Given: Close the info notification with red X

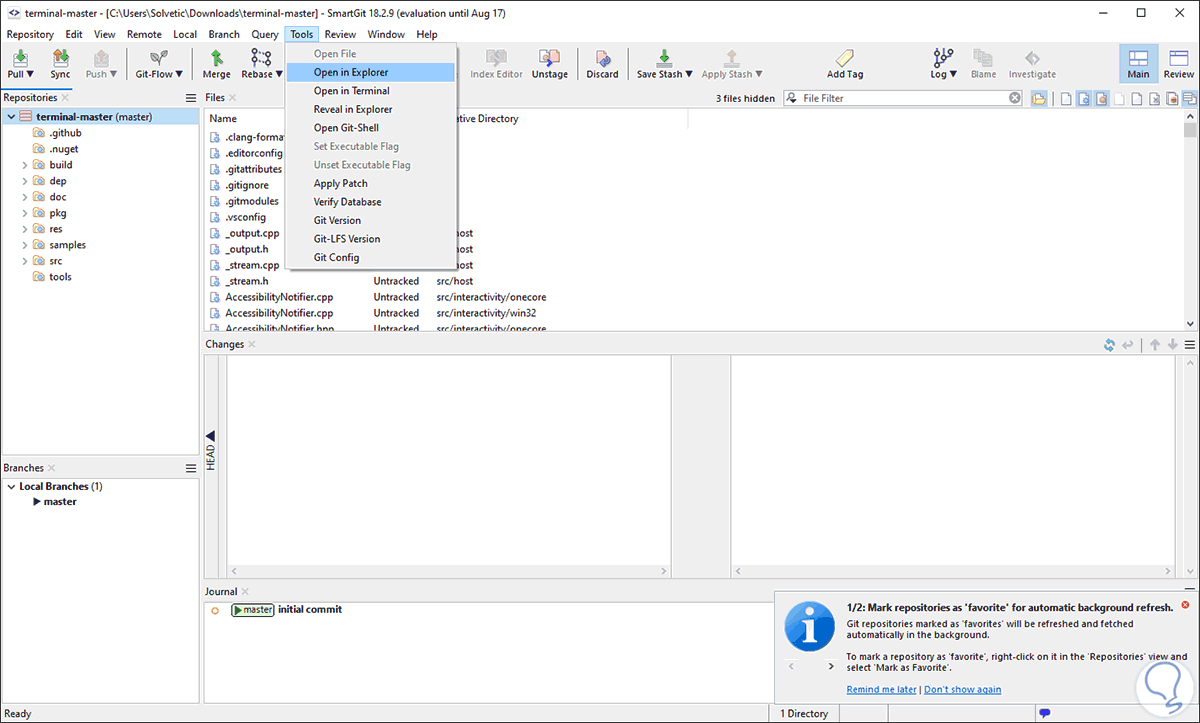Looking at the screenshot, I should [x=1186, y=604].
